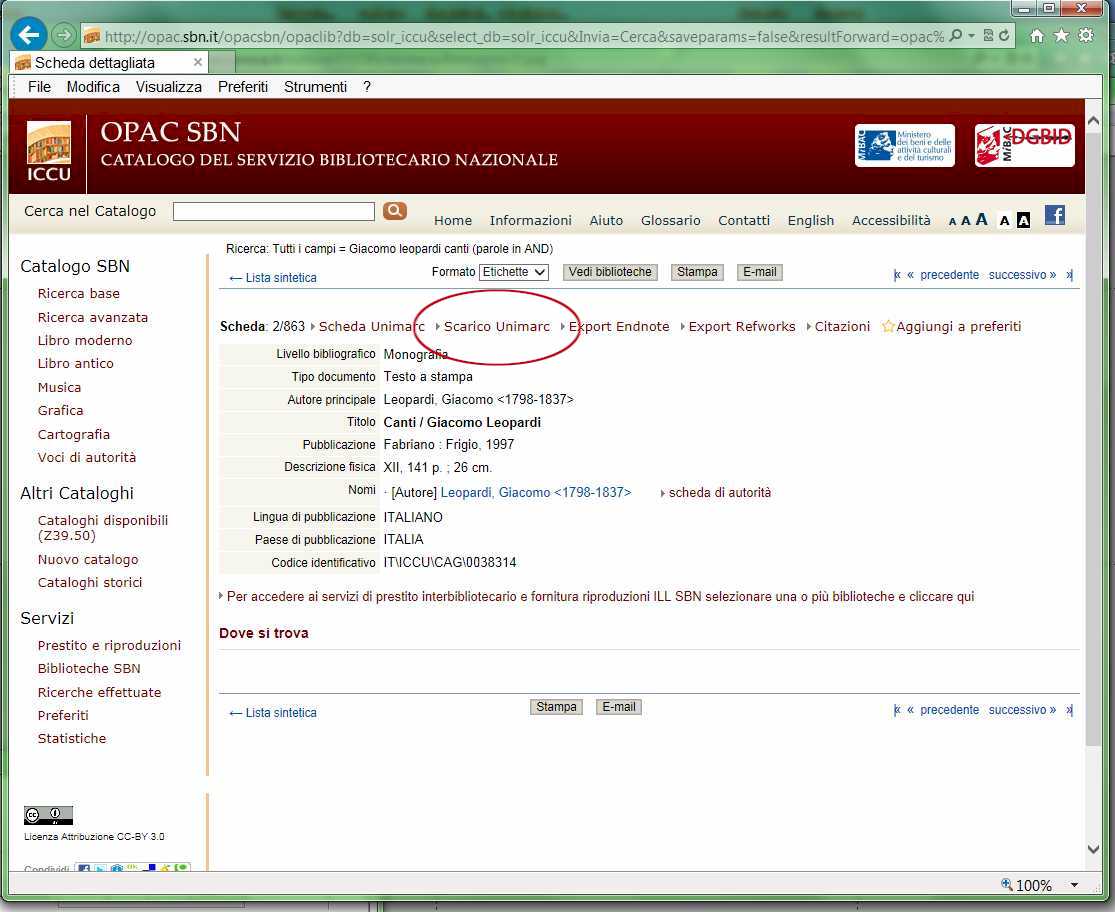The width and height of the screenshot is (1115, 912).
Task: Close the Scheda dettagliata tab
Action: point(198,62)
